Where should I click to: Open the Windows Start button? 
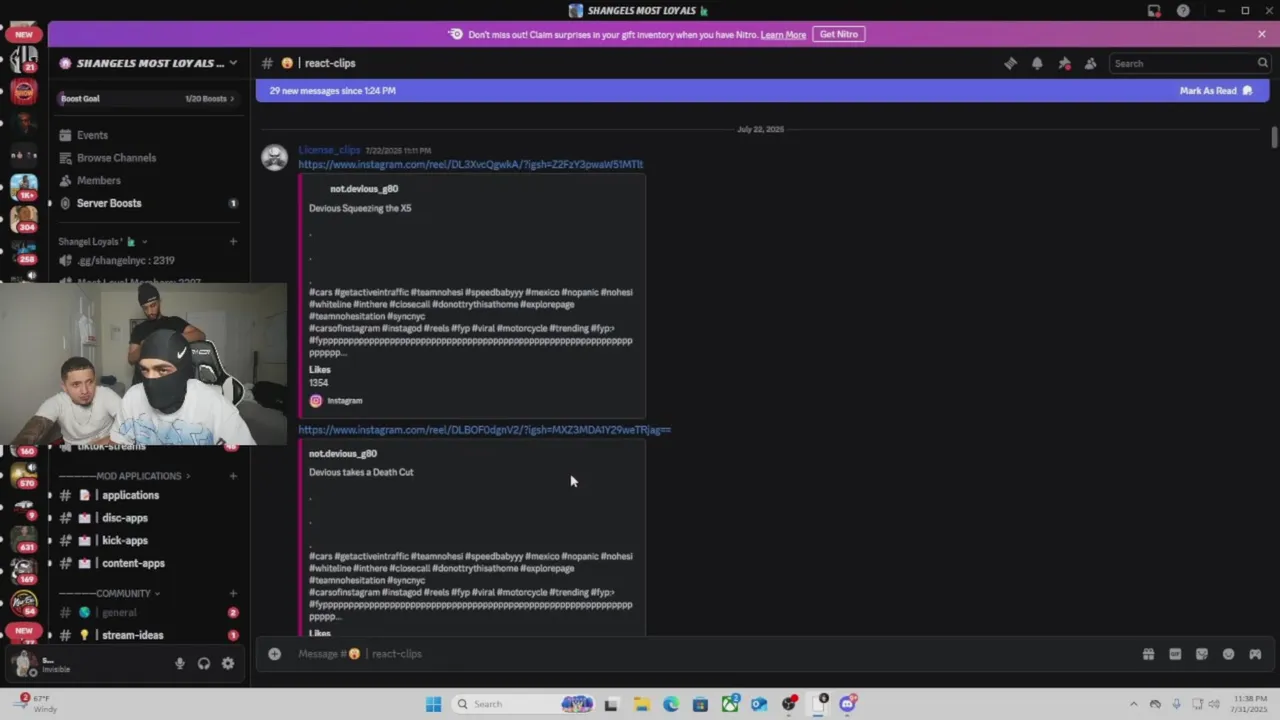[433, 704]
